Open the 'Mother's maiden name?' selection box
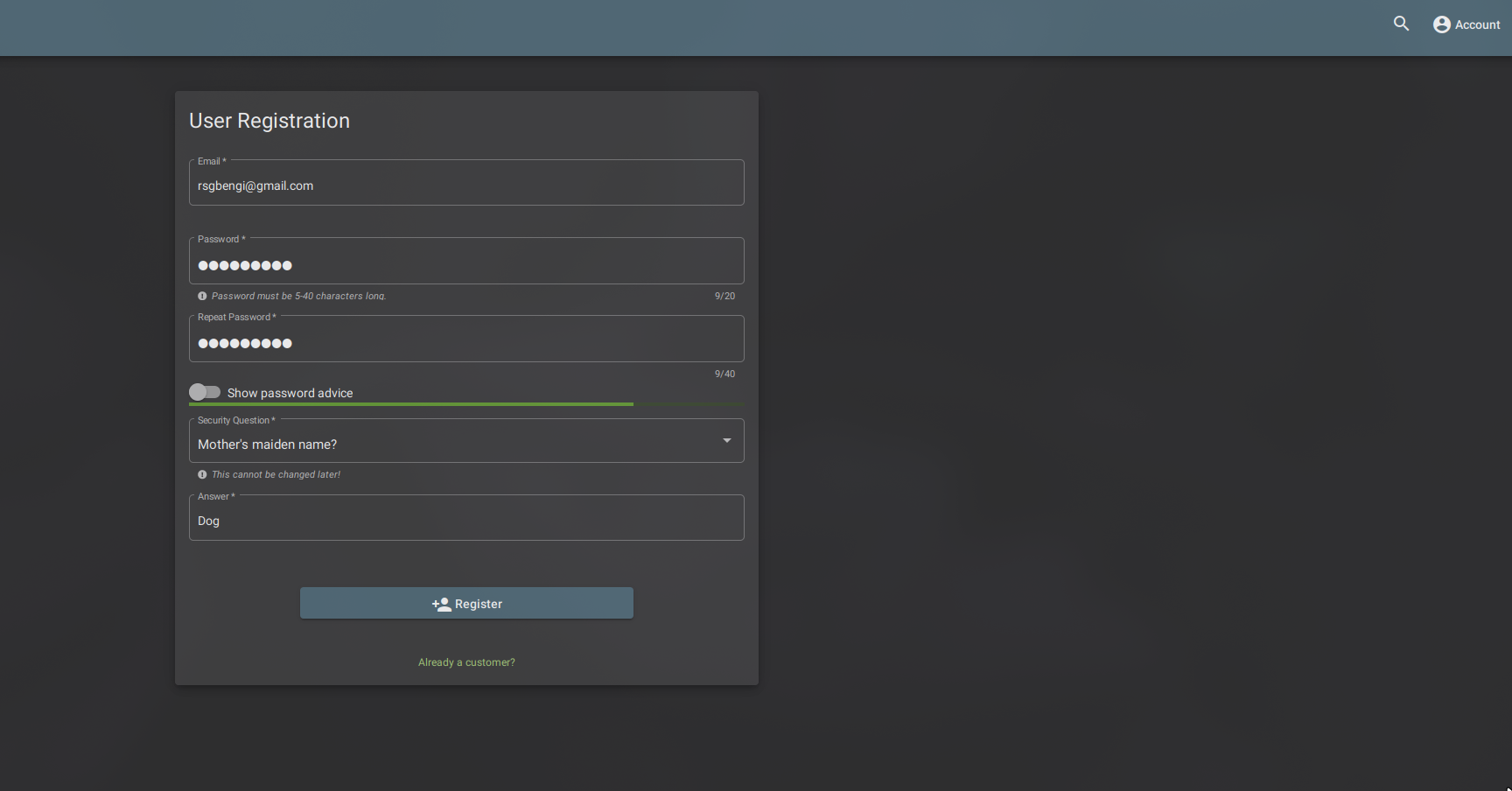1512x791 pixels. point(455,444)
